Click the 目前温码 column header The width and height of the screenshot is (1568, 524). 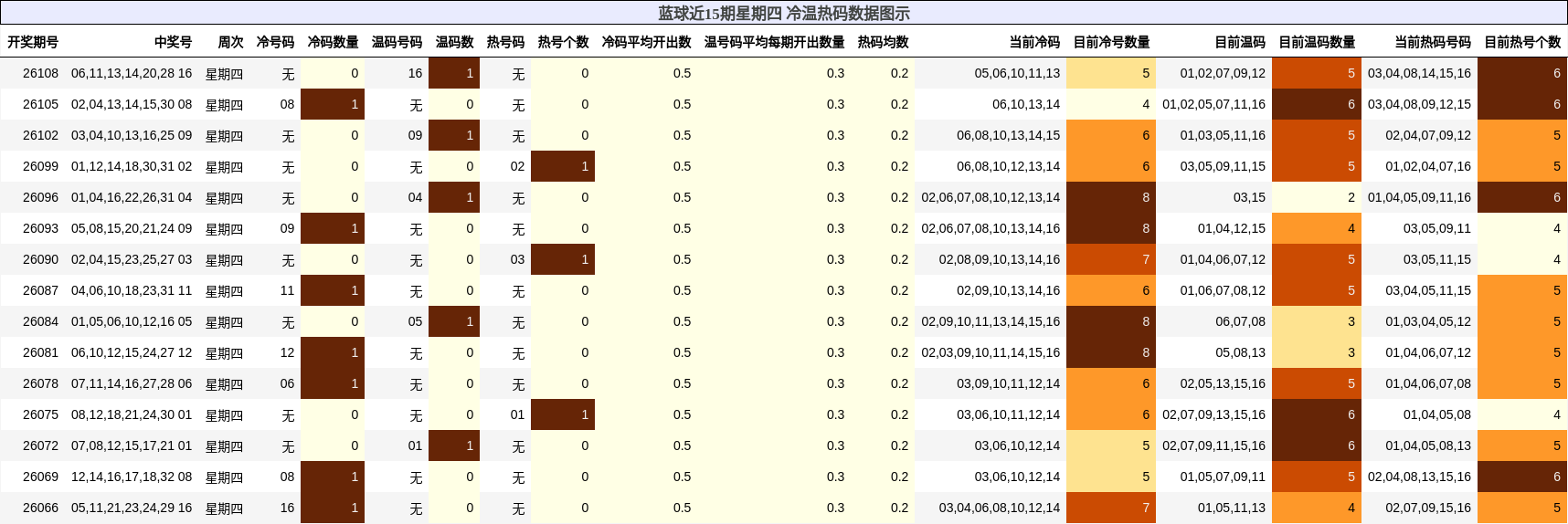1240,42
